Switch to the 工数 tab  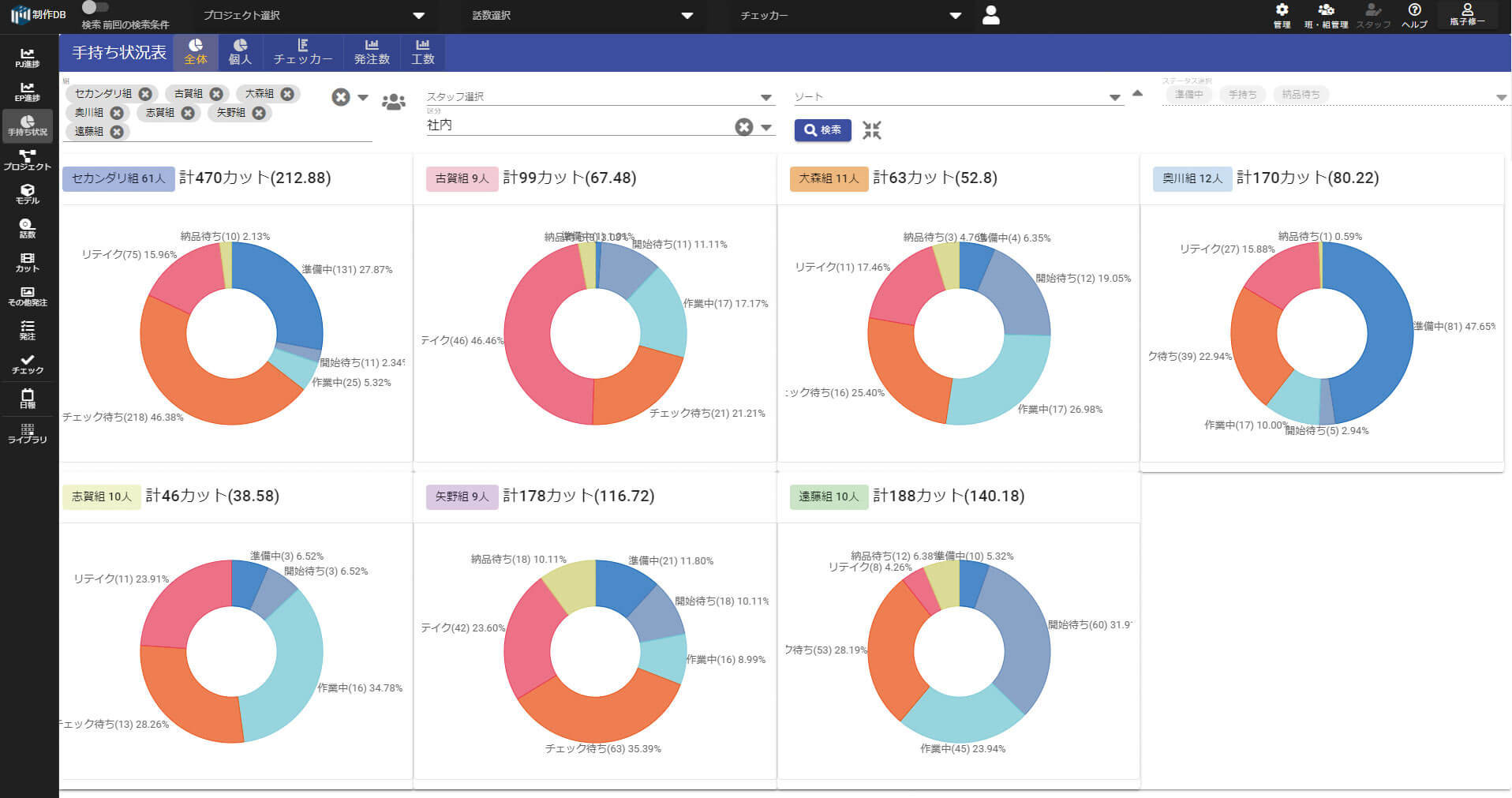click(423, 52)
